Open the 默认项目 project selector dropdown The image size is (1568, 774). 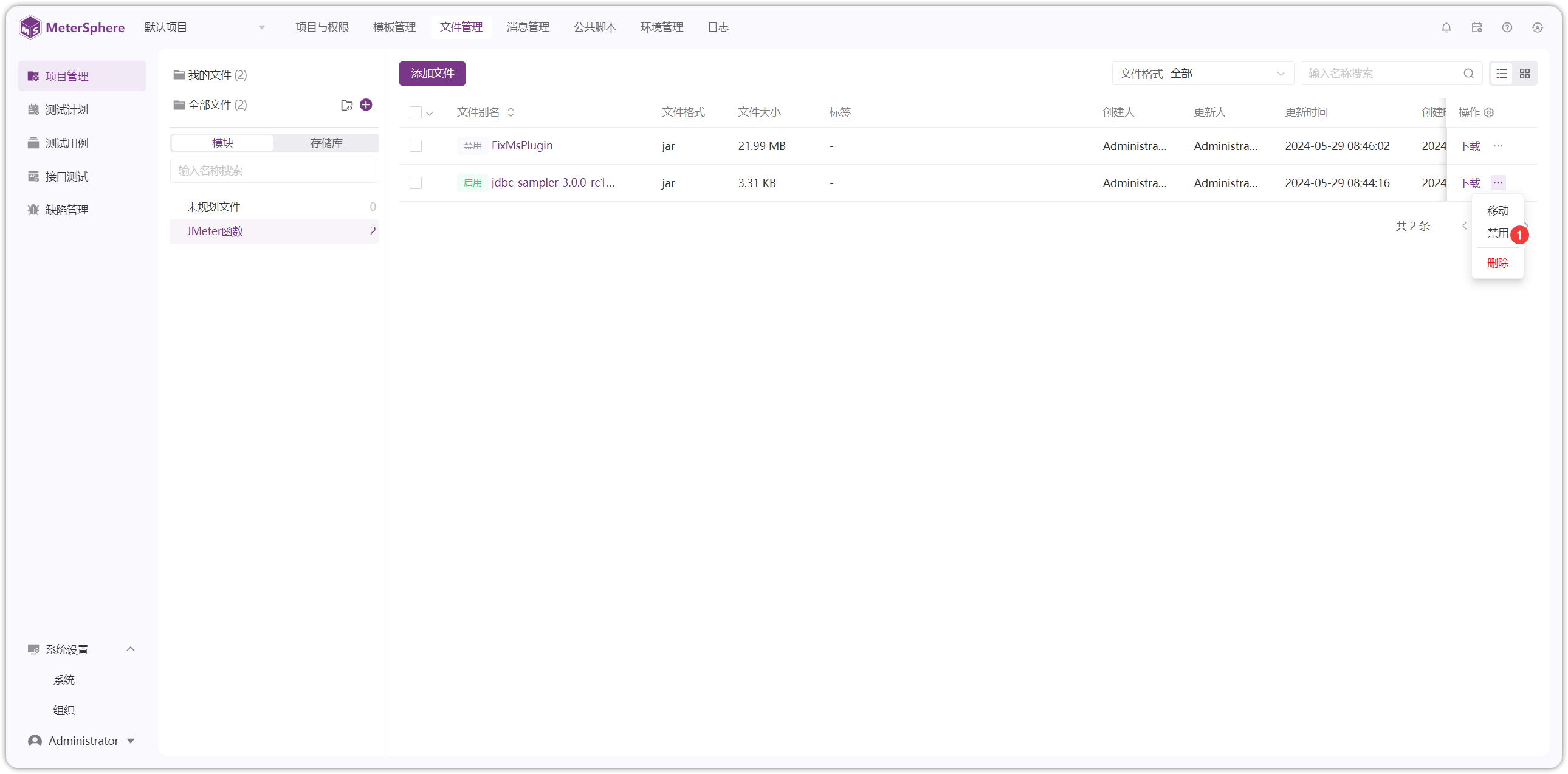click(205, 27)
